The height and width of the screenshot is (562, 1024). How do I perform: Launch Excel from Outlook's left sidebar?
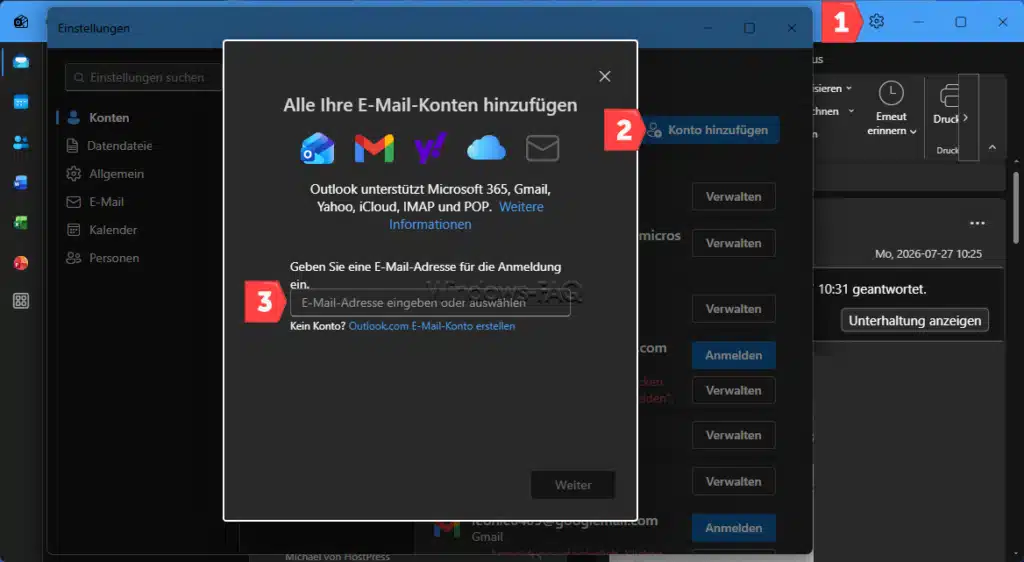click(x=21, y=223)
